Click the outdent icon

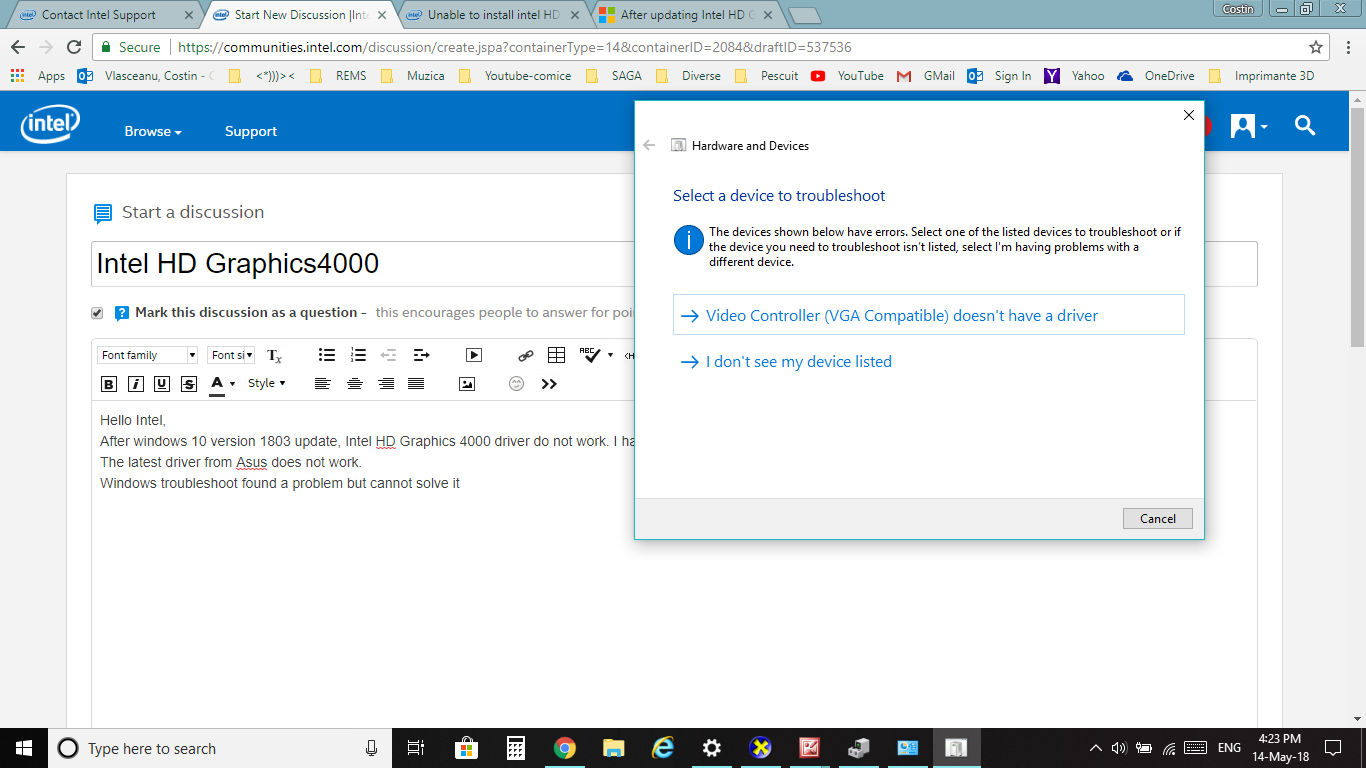coord(389,355)
